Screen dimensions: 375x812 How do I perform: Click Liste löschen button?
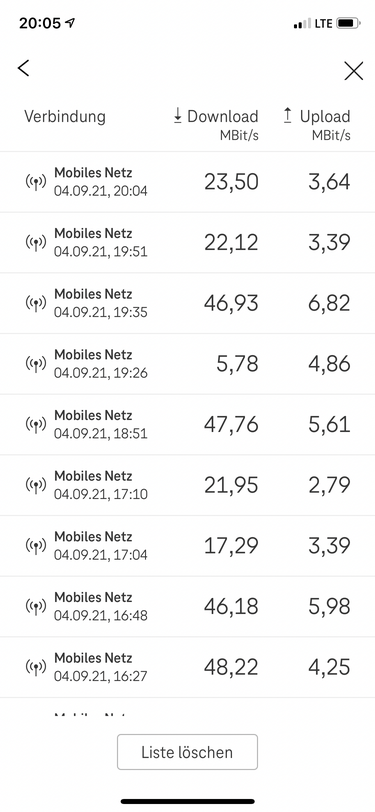(188, 752)
